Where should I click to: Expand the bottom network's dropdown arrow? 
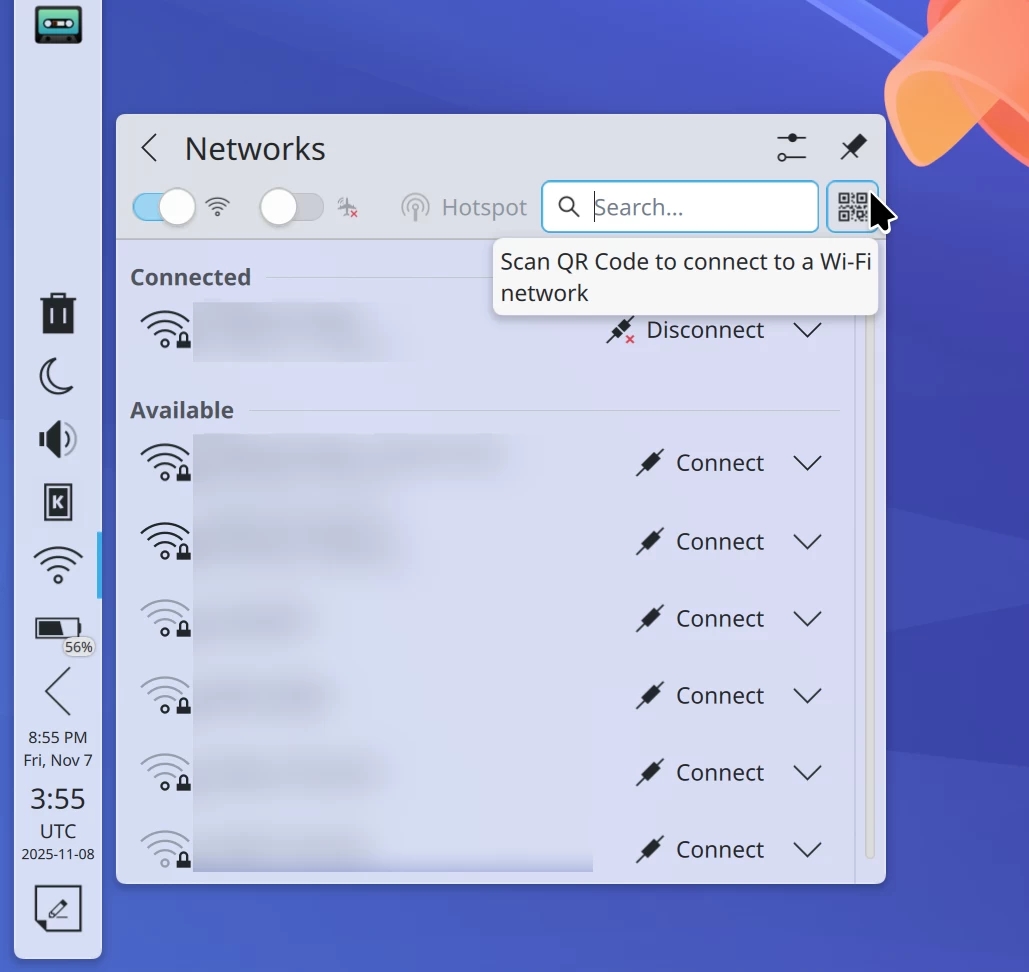click(x=807, y=849)
